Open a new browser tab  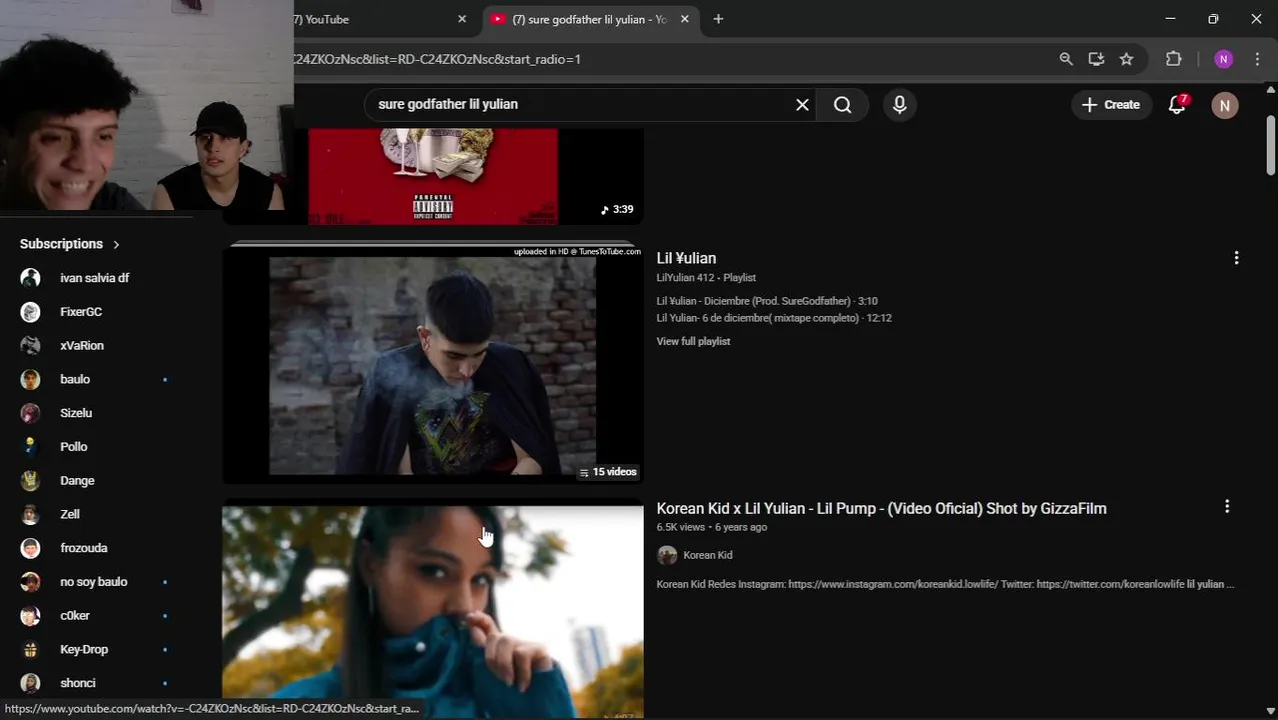pyautogui.click(x=718, y=19)
